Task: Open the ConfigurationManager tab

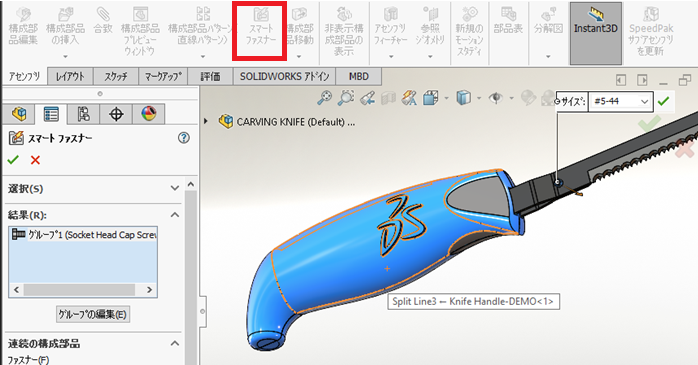Action: [x=84, y=114]
